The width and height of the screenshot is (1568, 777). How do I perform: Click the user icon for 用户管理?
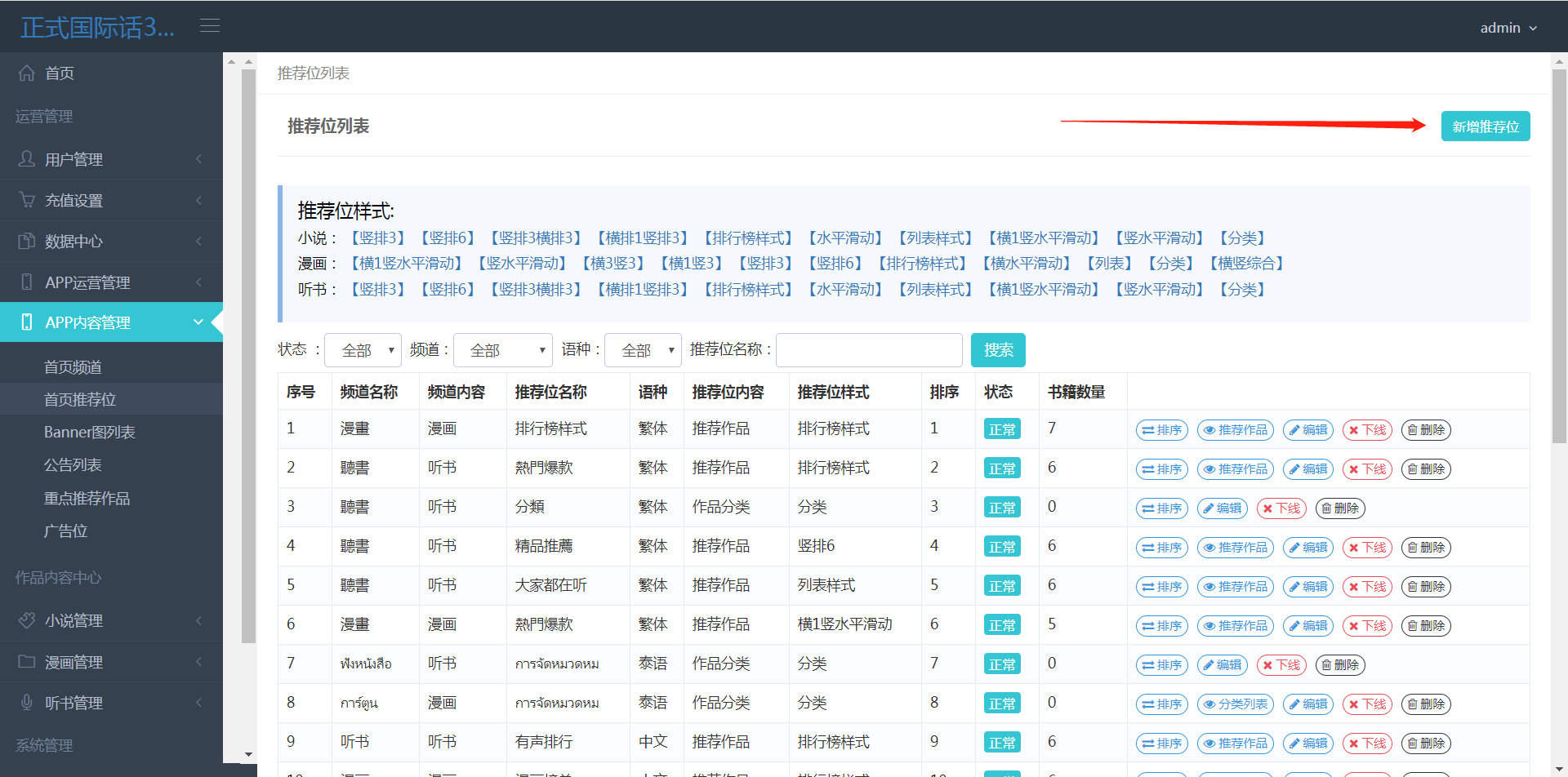[x=27, y=159]
